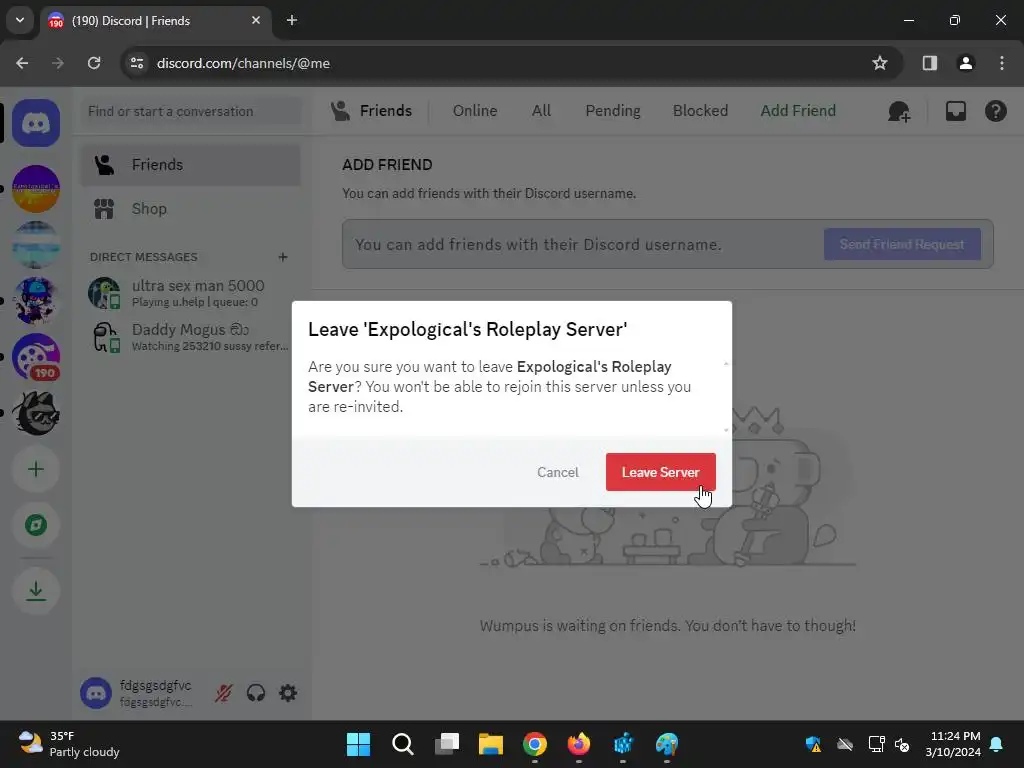Open the Paint taskbar icon
This screenshot has height=768, width=1024.
[x=667, y=744]
